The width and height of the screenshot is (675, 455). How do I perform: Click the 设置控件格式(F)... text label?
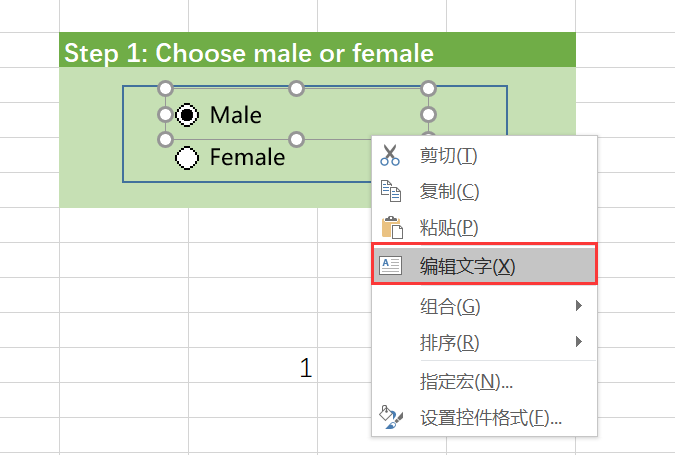(x=491, y=418)
